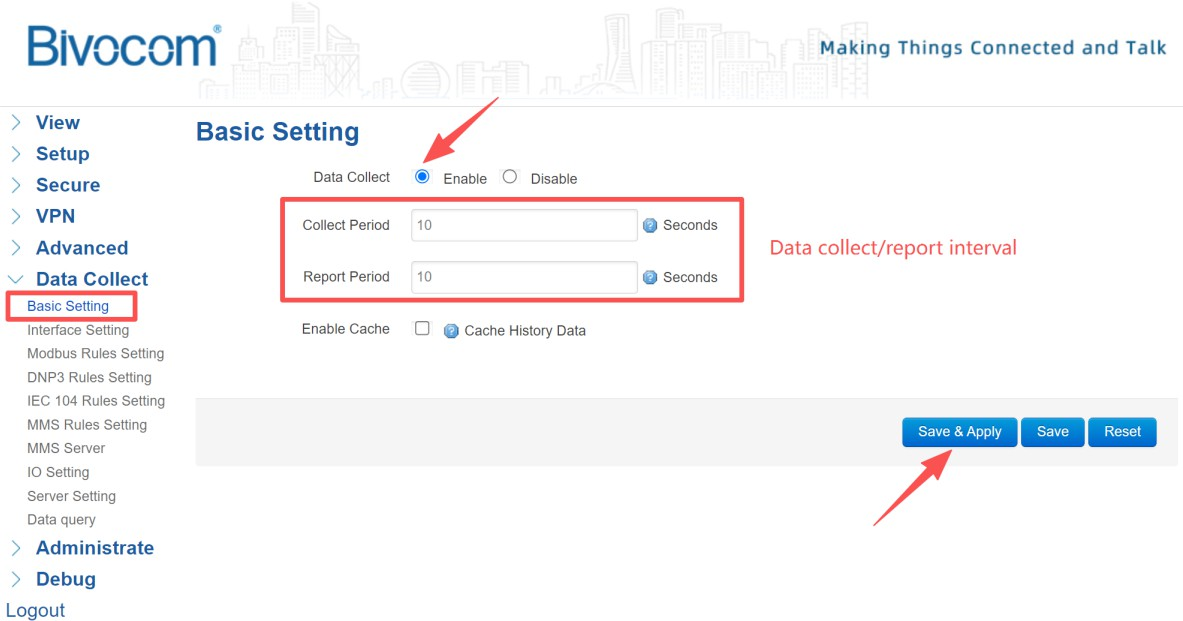Viewport: 1183px width, 621px height.
Task: Click the Bivocom logo
Action: point(124,47)
